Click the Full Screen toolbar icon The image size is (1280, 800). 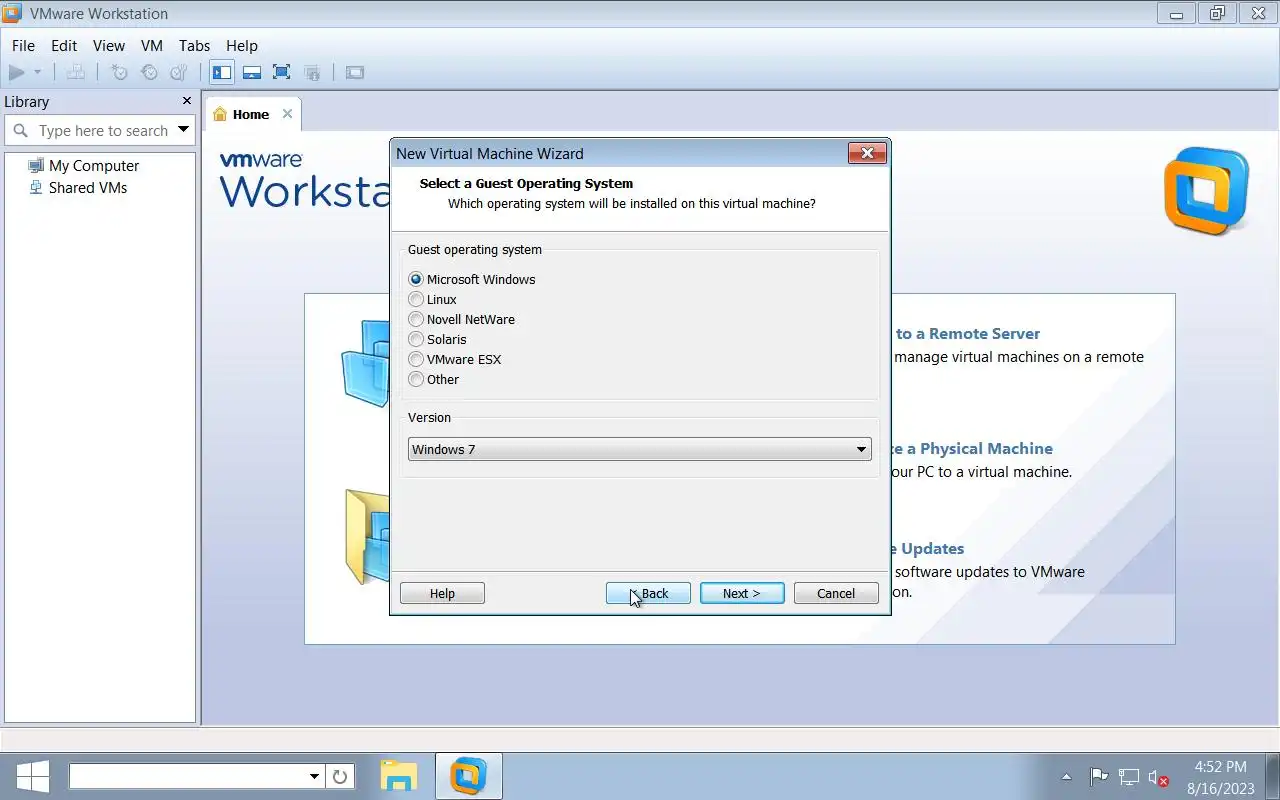click(282, 72)
